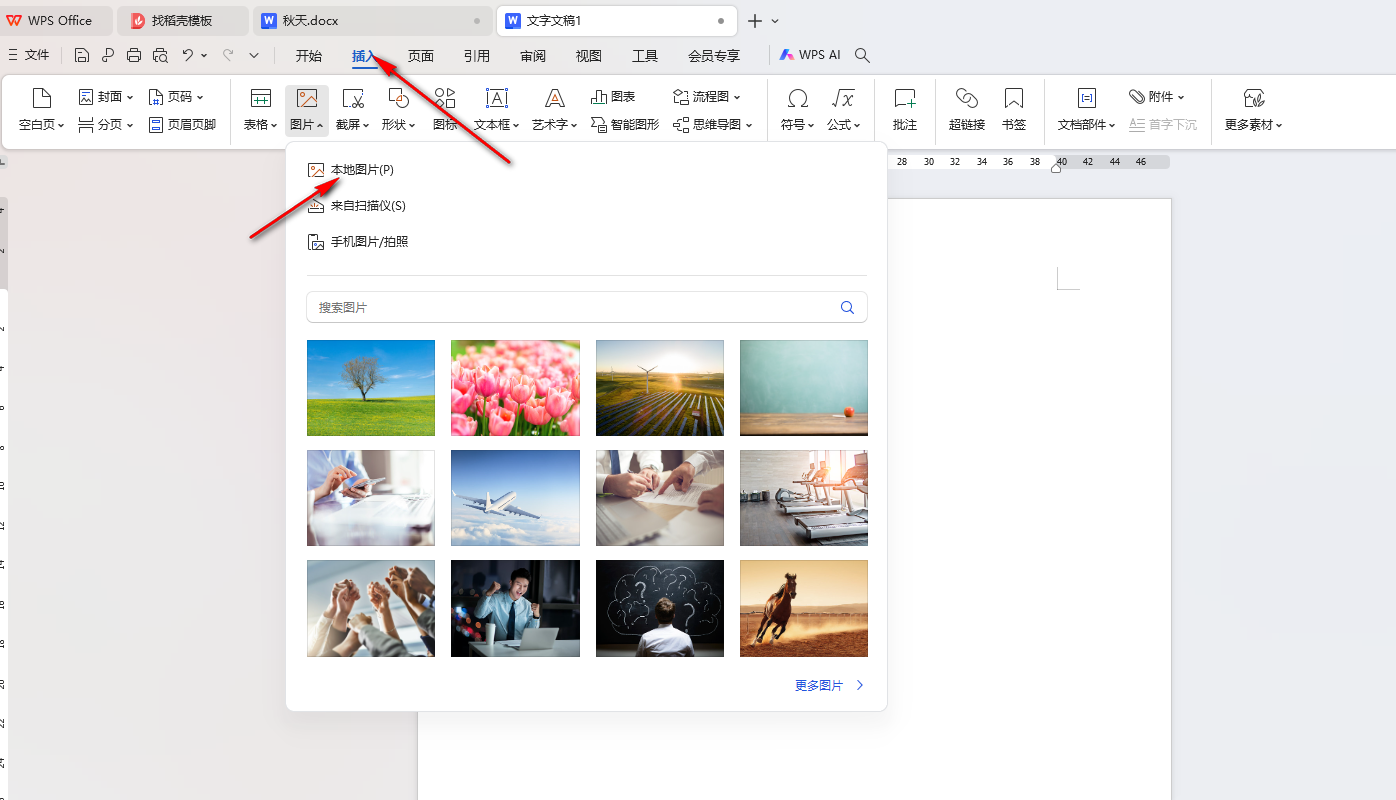
Task: Insert a table using the 表格 icon
Action: tap(260, 108)
